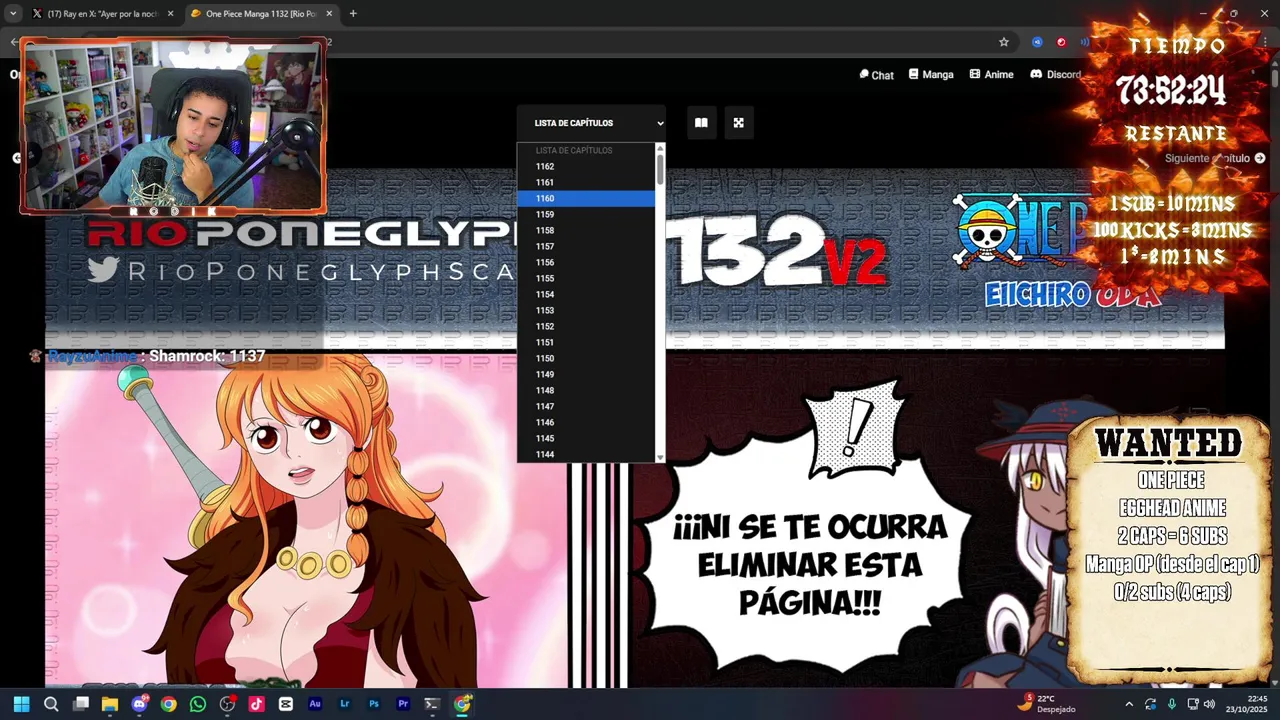Open the Chat link in the site header

(x=876, y=75)
